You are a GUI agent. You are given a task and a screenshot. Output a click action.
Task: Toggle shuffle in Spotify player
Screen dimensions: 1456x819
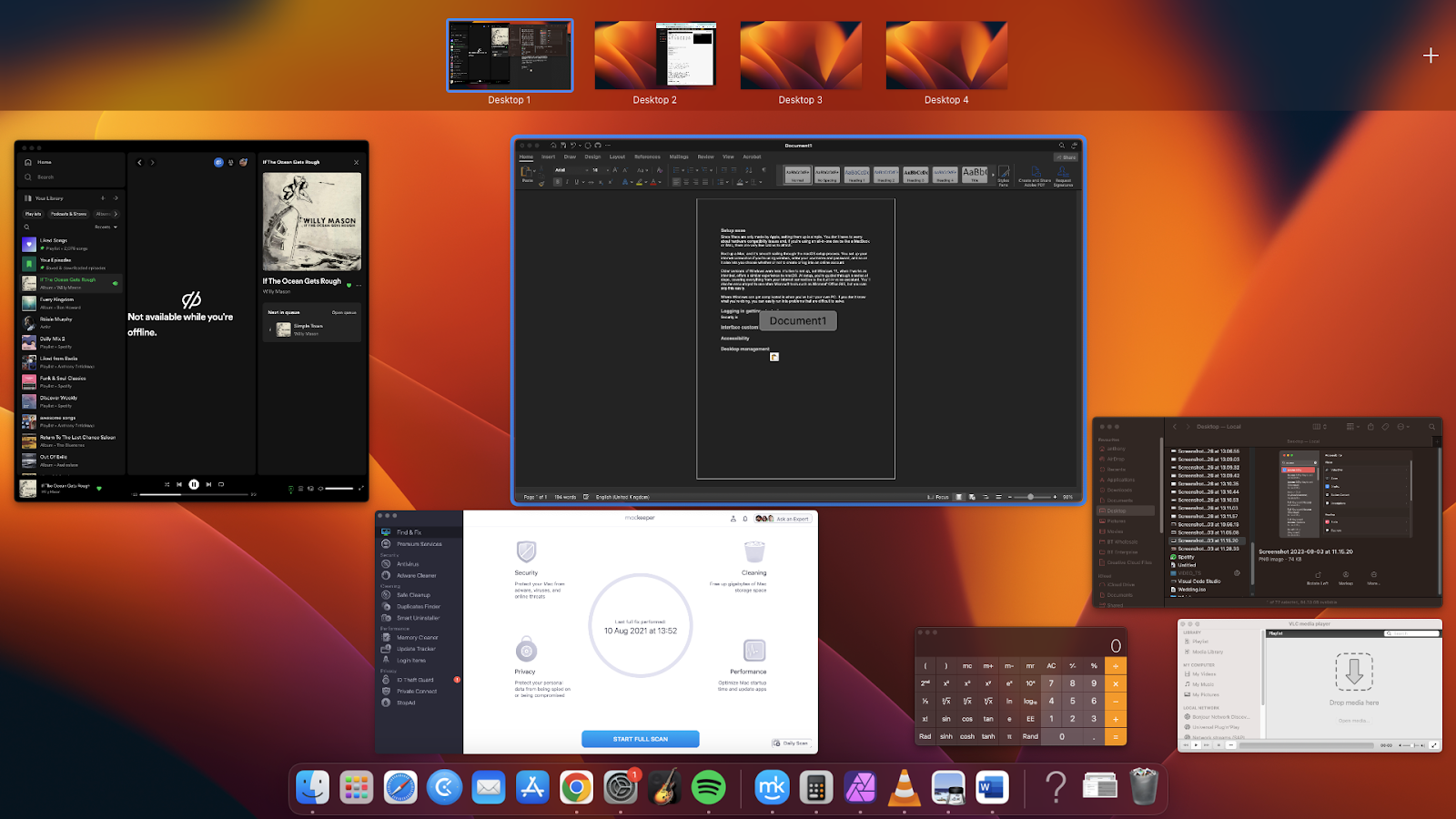pyautogui.click(x=167, y=484)
